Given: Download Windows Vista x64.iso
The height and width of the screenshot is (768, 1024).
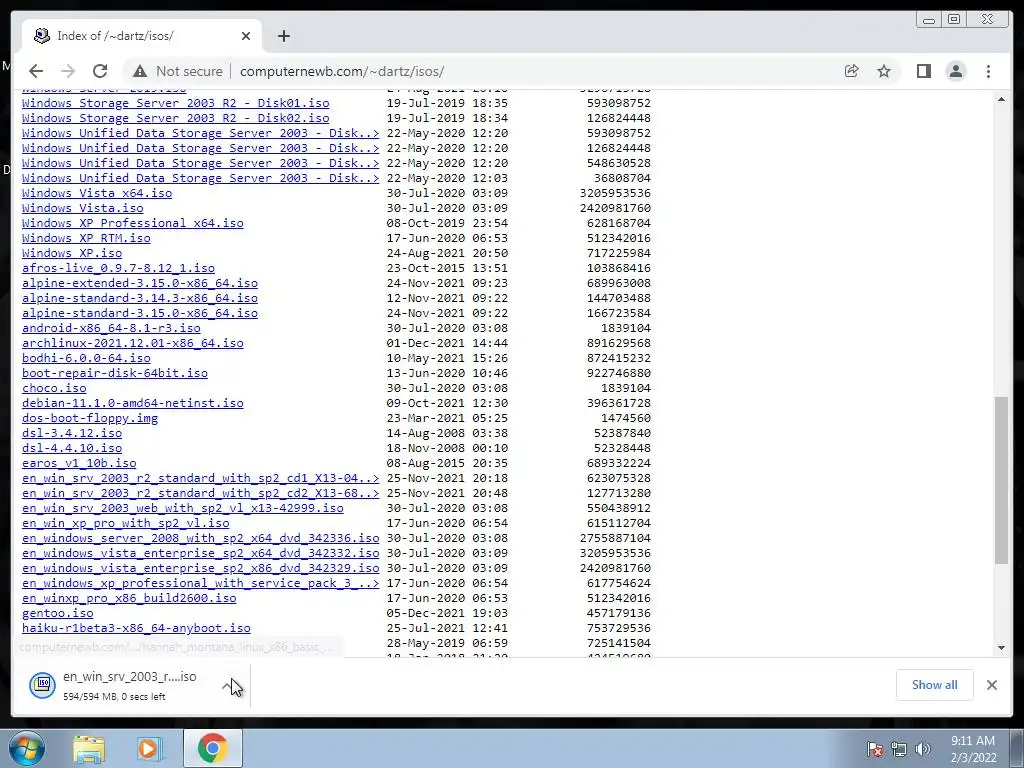Looking at the screenshot, I should coord(97,193).
